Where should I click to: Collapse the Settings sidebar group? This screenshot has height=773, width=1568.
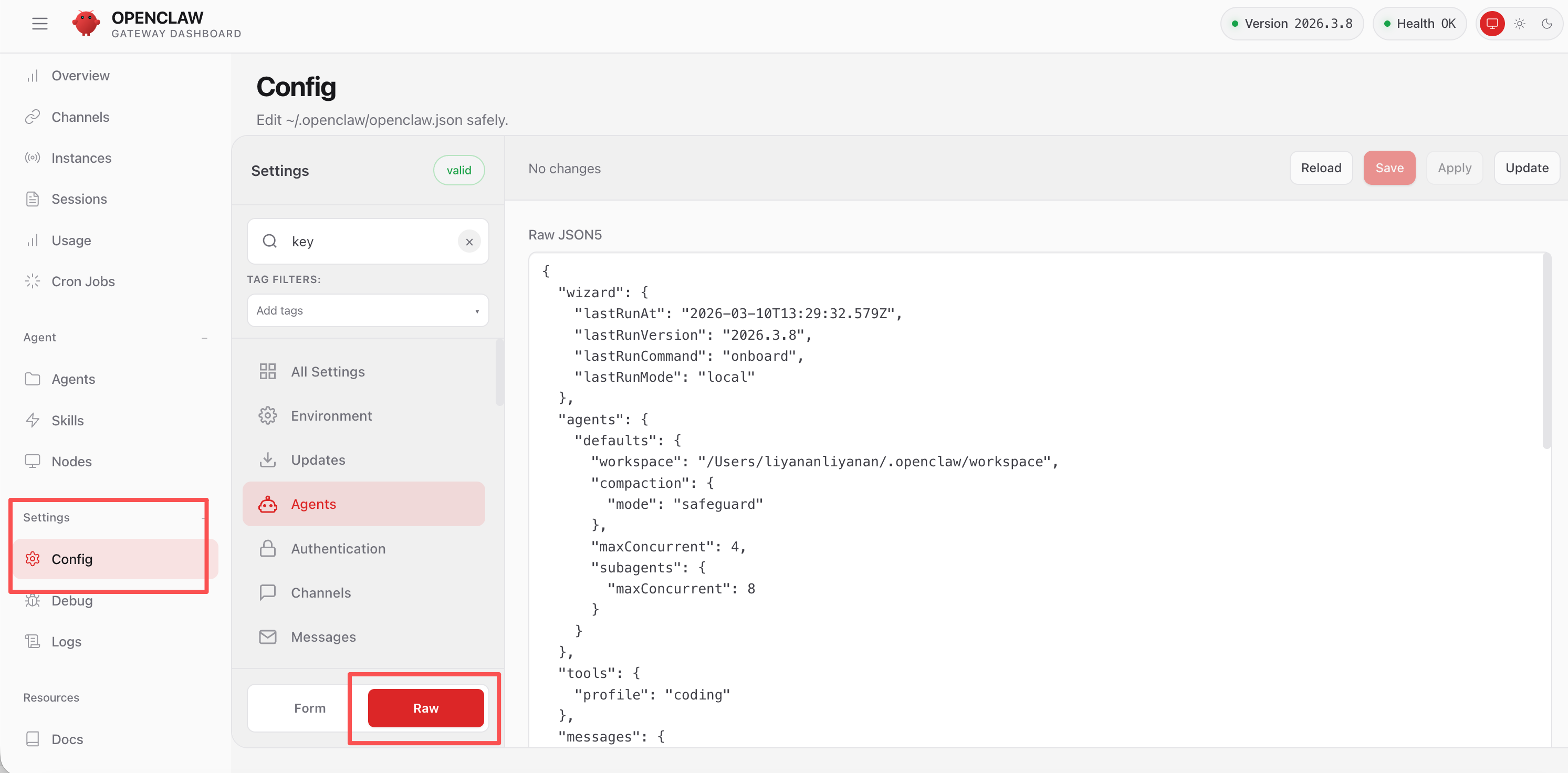coord(203,517)
